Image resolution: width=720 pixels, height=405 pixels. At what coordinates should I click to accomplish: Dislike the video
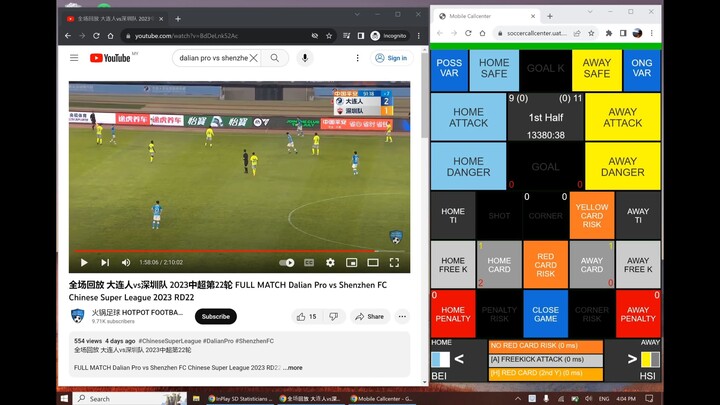(334, 316)
